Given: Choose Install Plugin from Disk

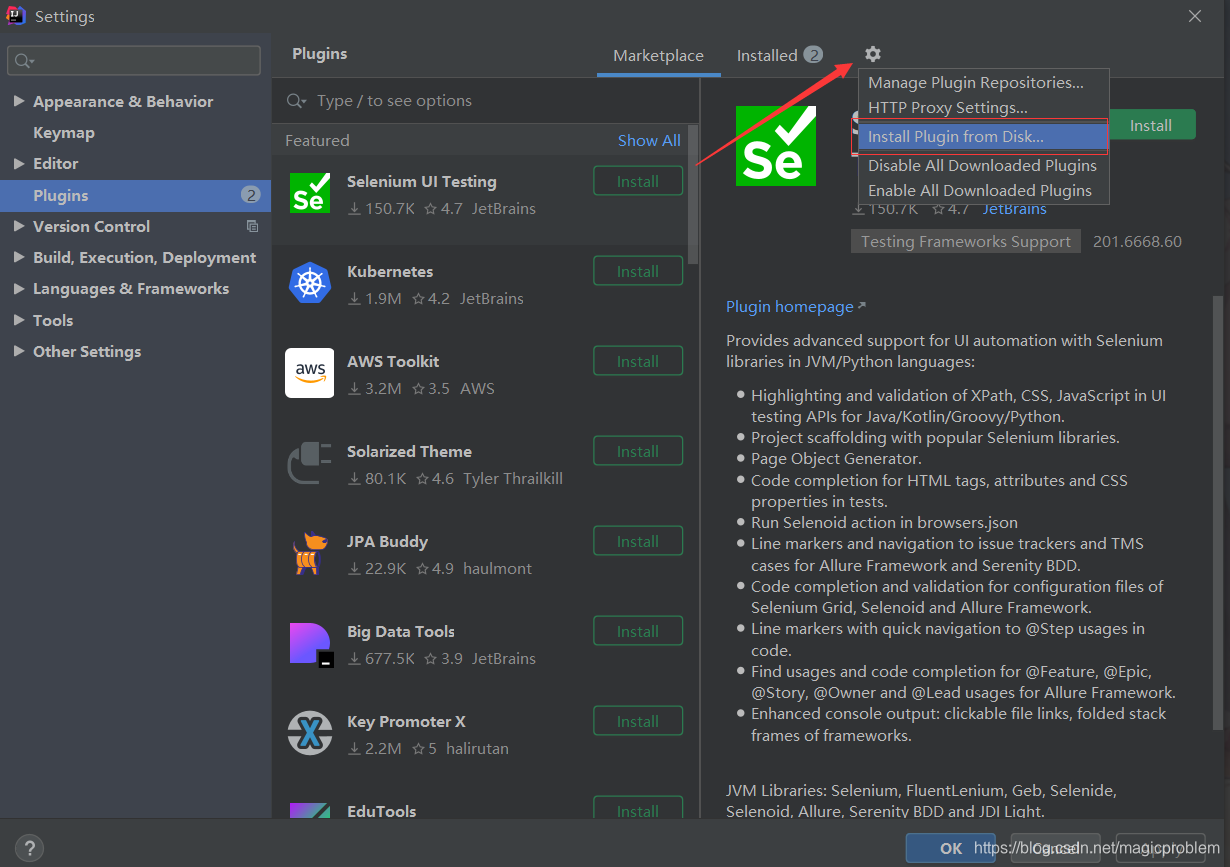Looking at the screenshot, I should click(983, 137).
